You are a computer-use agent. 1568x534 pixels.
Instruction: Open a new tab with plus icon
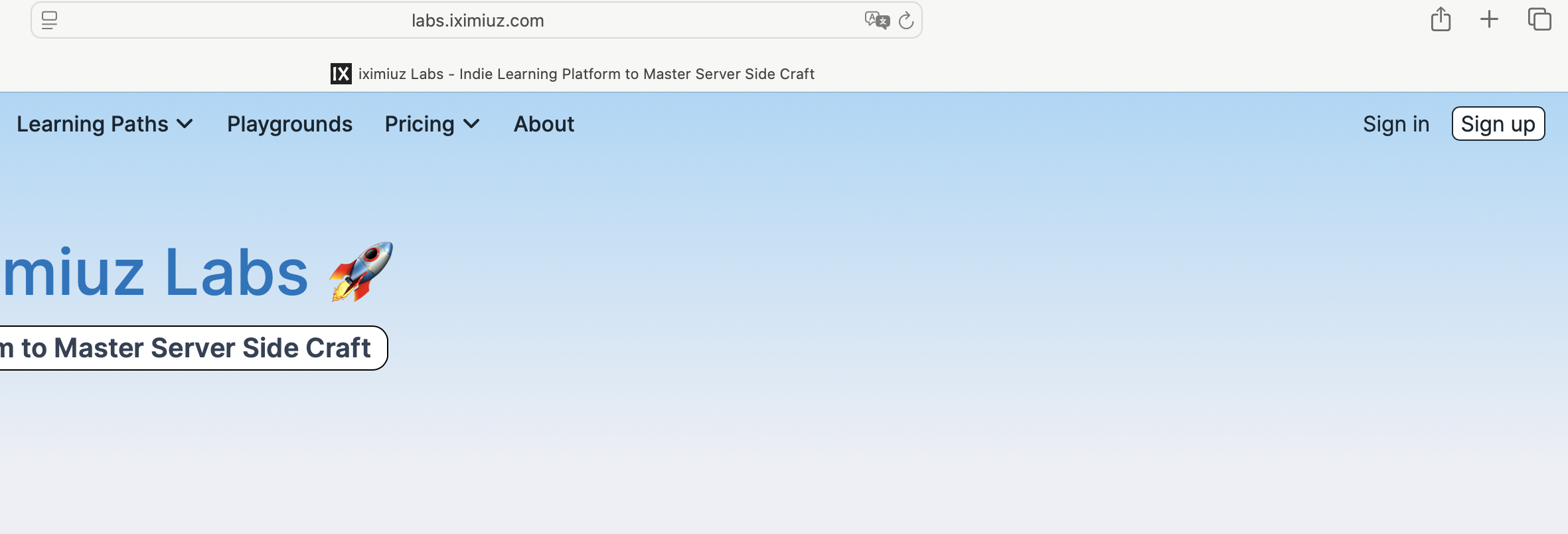(x=1490, y=19)
